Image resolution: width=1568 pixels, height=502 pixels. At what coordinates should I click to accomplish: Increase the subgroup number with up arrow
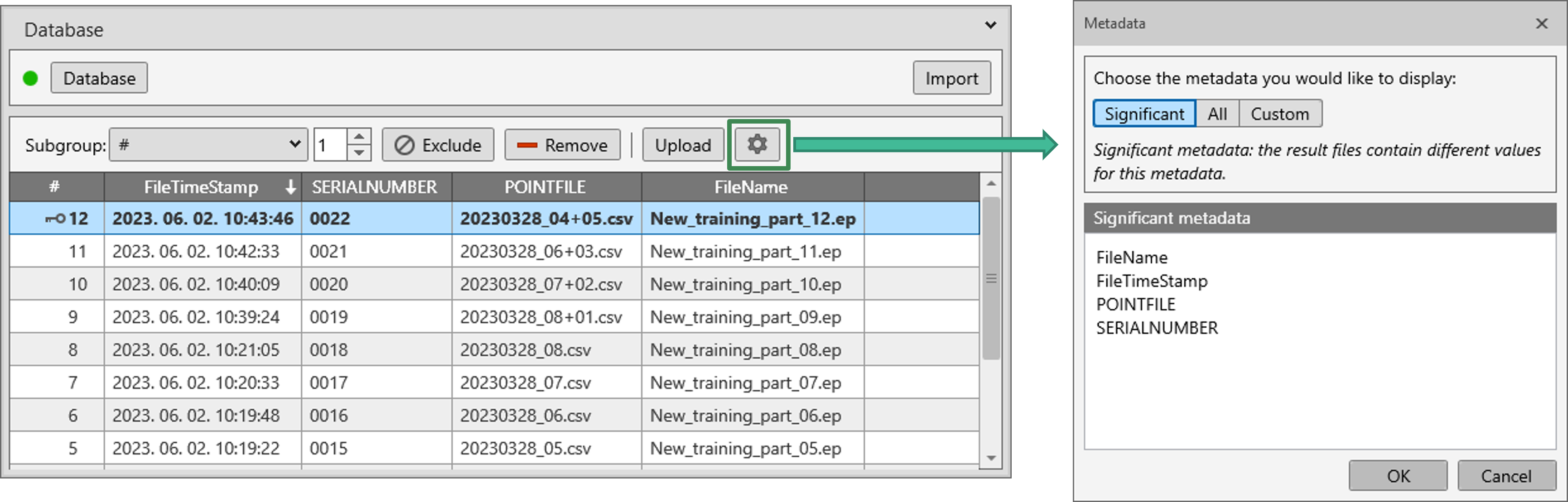[359, 137]
